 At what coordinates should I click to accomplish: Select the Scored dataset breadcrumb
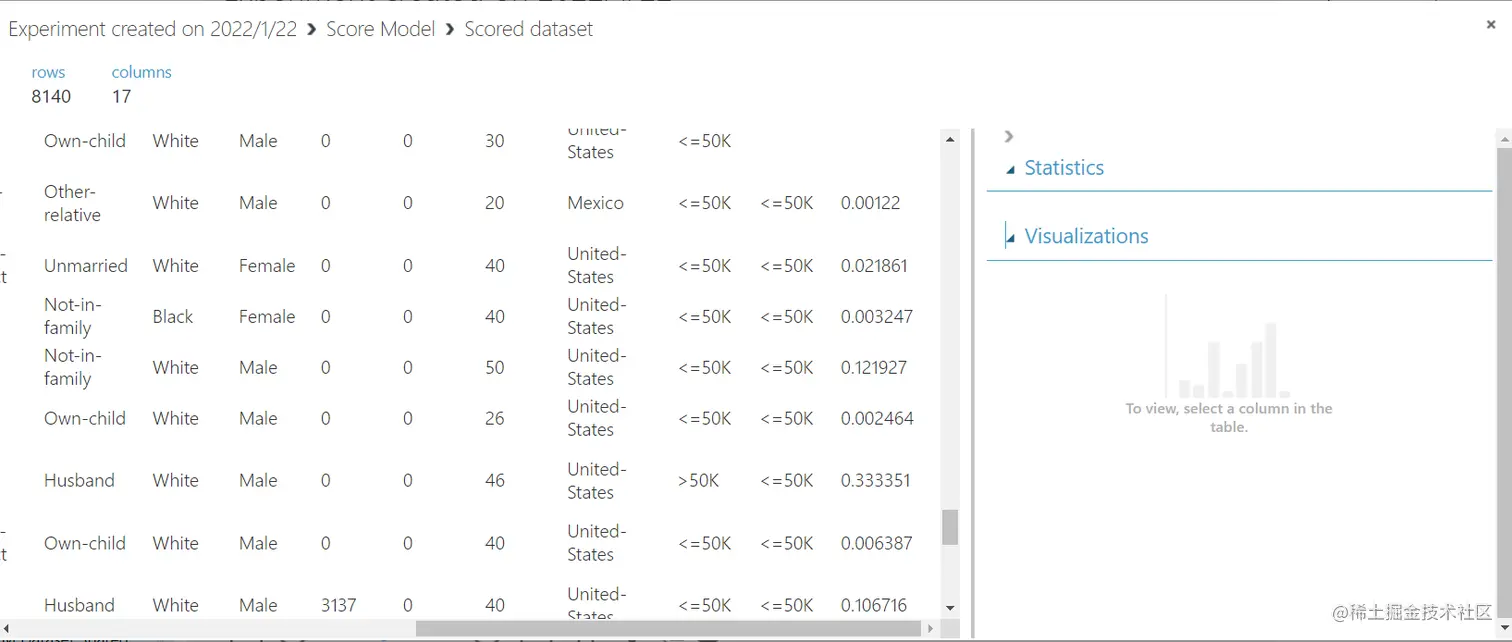529,29
